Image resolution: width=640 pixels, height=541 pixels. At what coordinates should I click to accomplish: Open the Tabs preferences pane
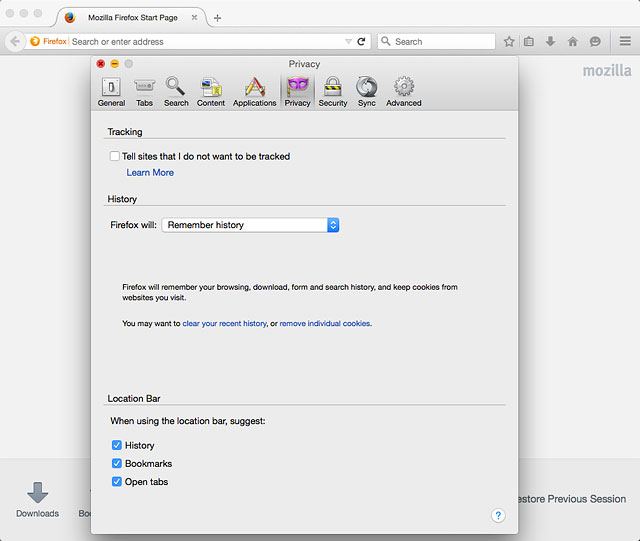click(x=144, y=92)
